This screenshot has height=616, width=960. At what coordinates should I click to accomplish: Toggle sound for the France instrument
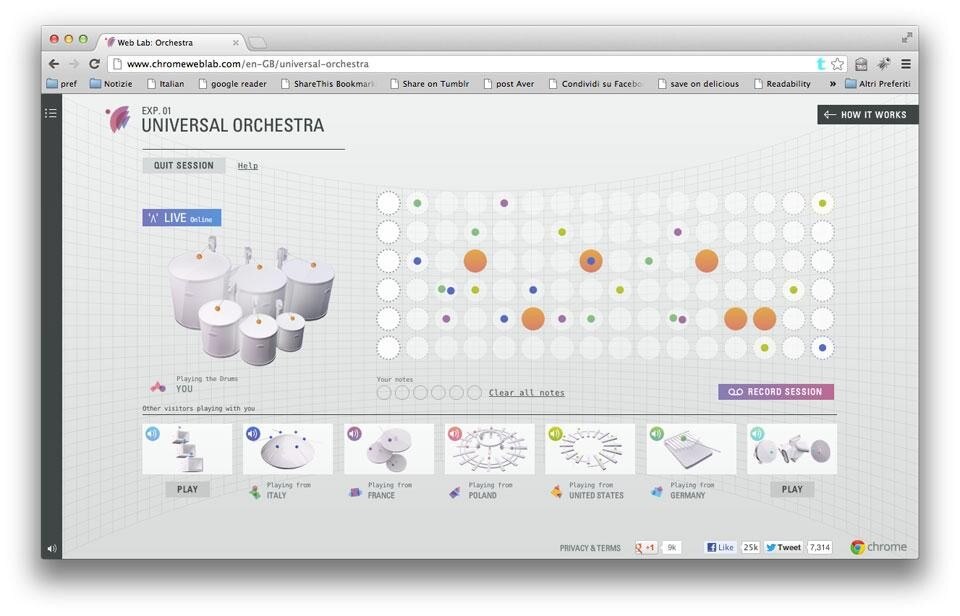(x=354, y=434)
